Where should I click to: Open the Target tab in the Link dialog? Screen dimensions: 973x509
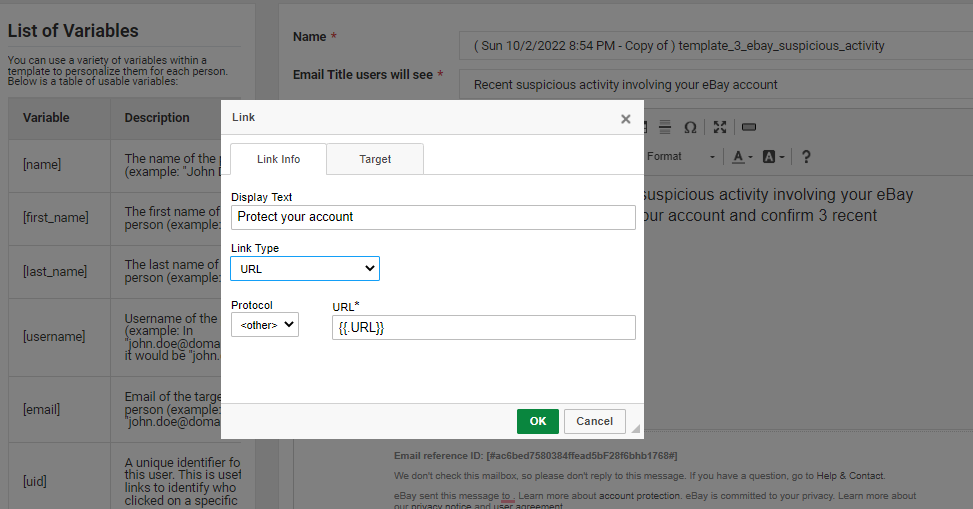tap(375, 159)
